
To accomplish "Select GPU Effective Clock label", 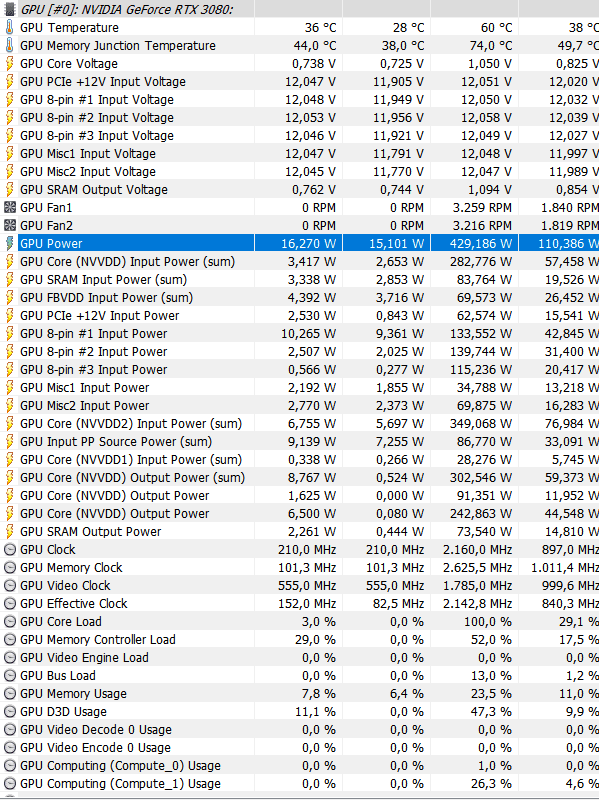I will coord(74,604).
